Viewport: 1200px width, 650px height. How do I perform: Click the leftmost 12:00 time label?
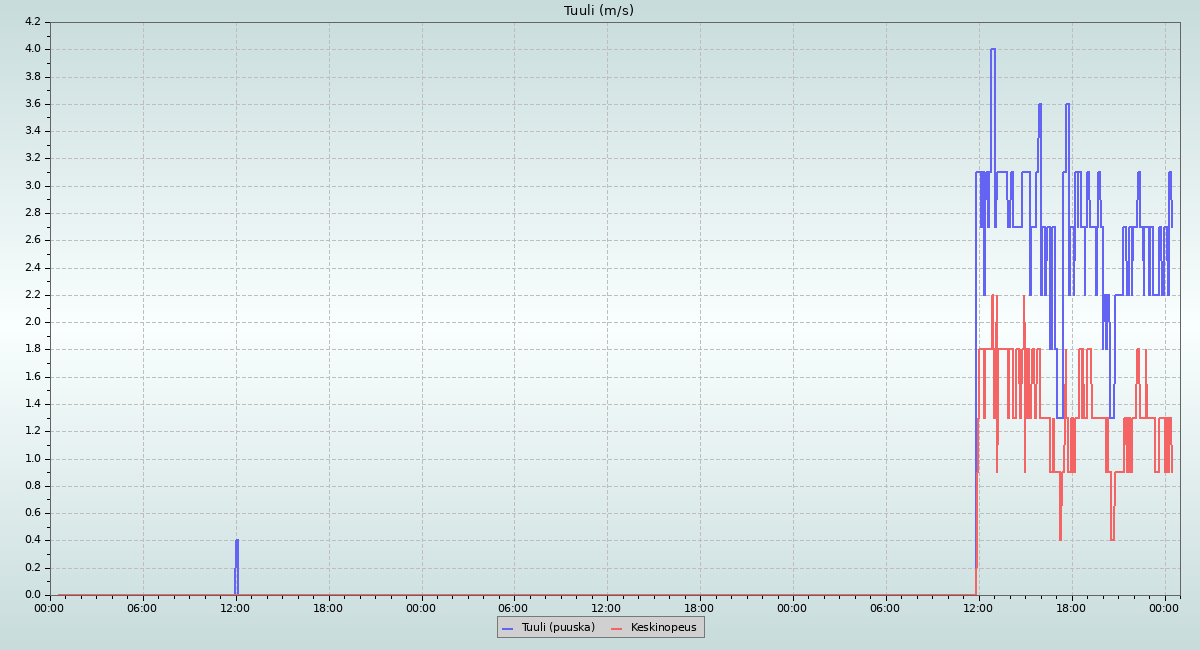236,608
